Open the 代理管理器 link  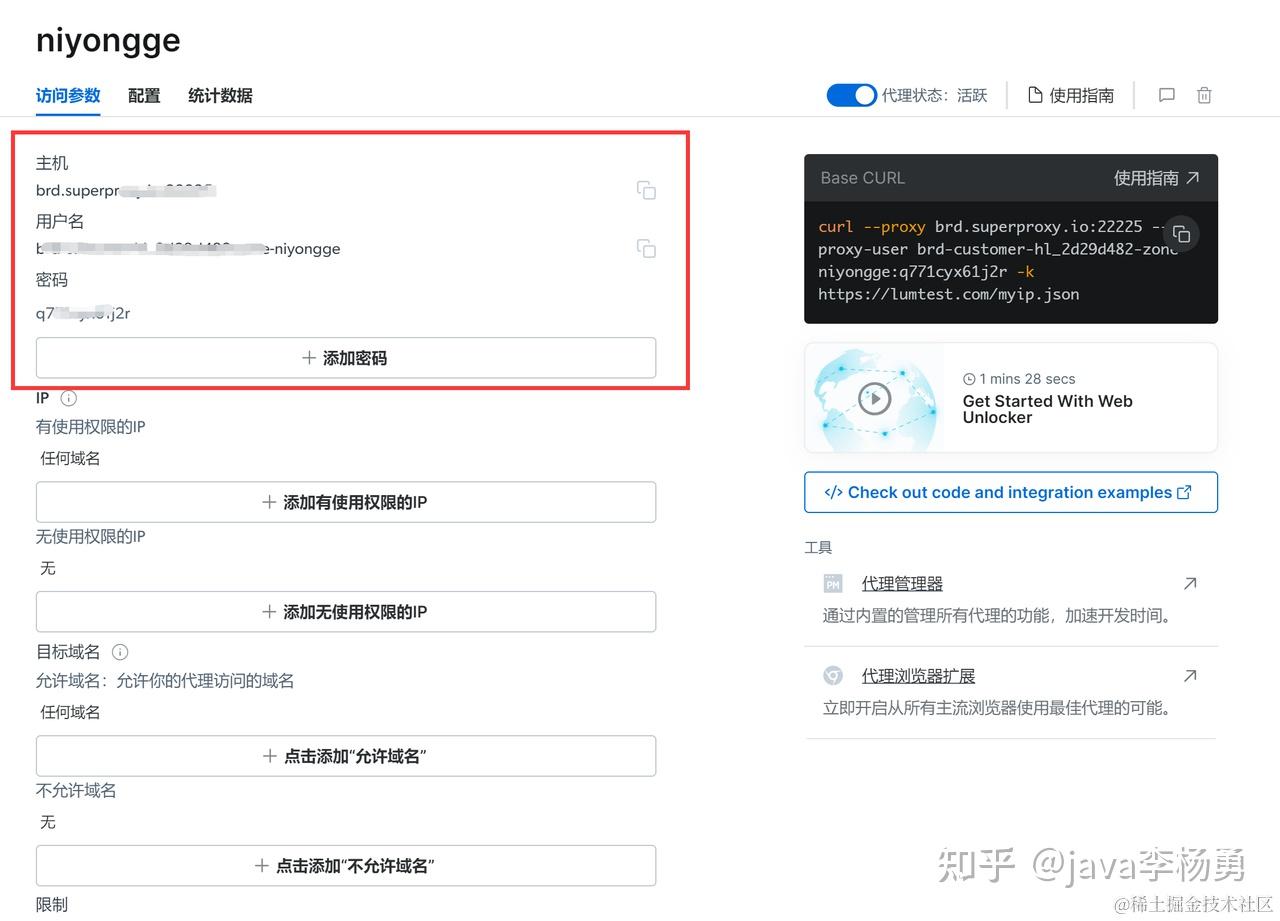pyautogui.click(x=902, y=583)
